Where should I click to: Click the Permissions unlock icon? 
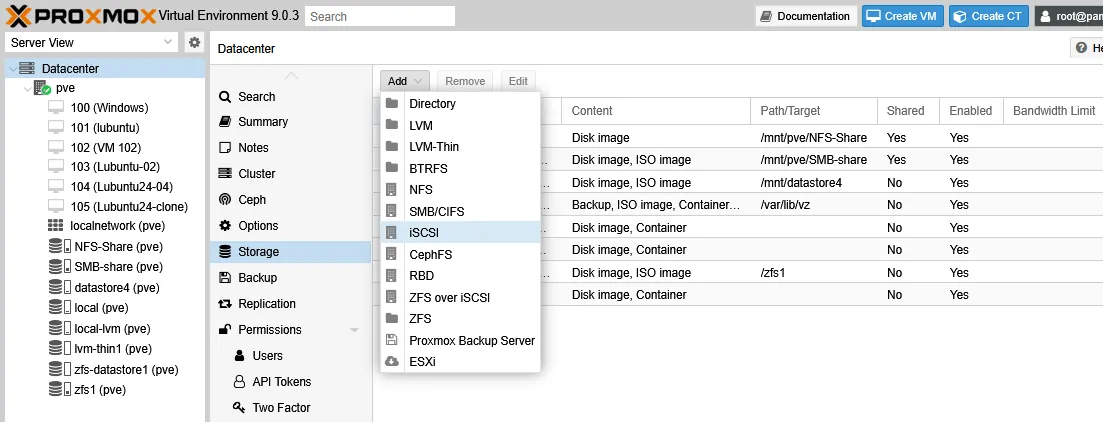tap(225, 329)
